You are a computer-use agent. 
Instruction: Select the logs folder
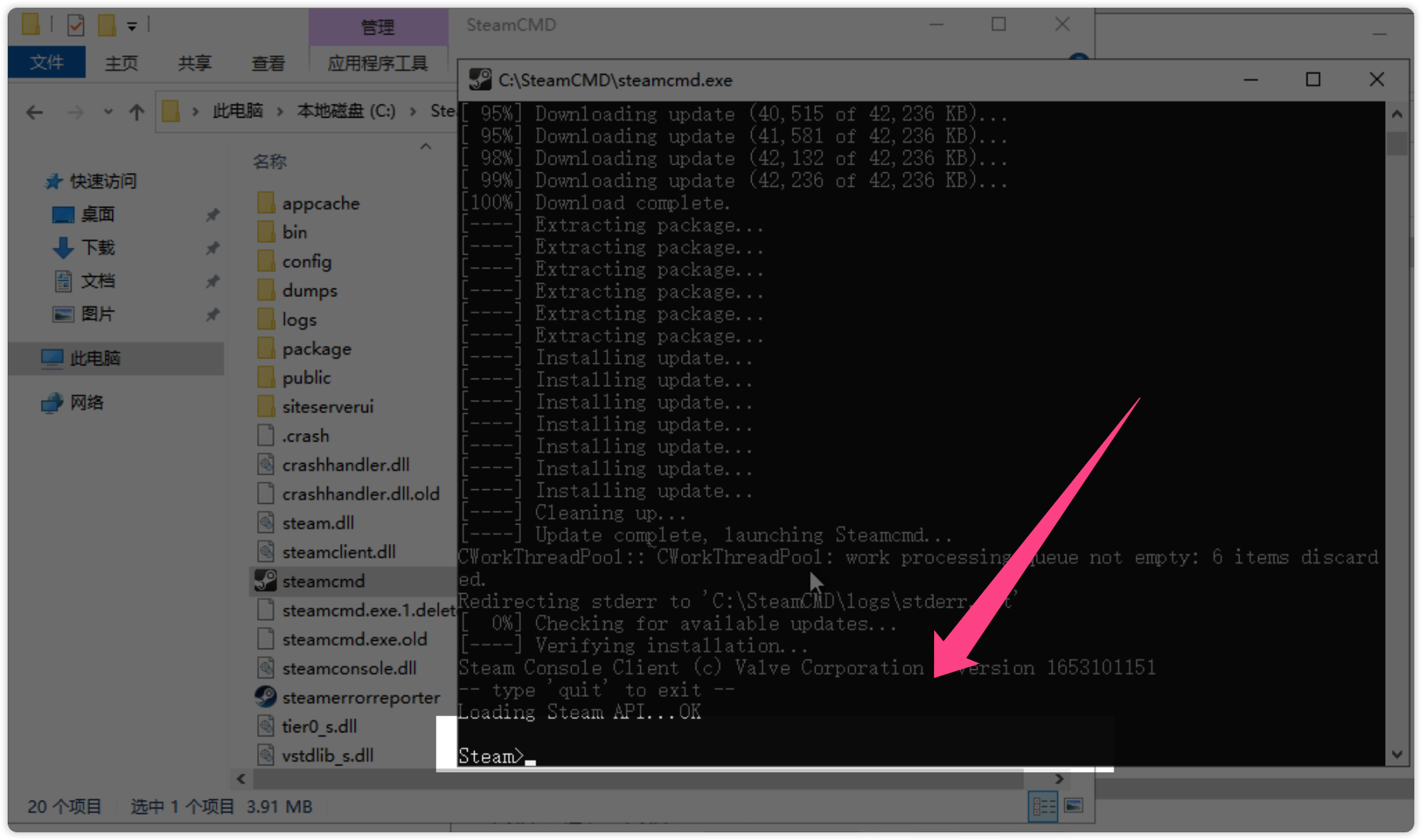(x=299, y=319)
